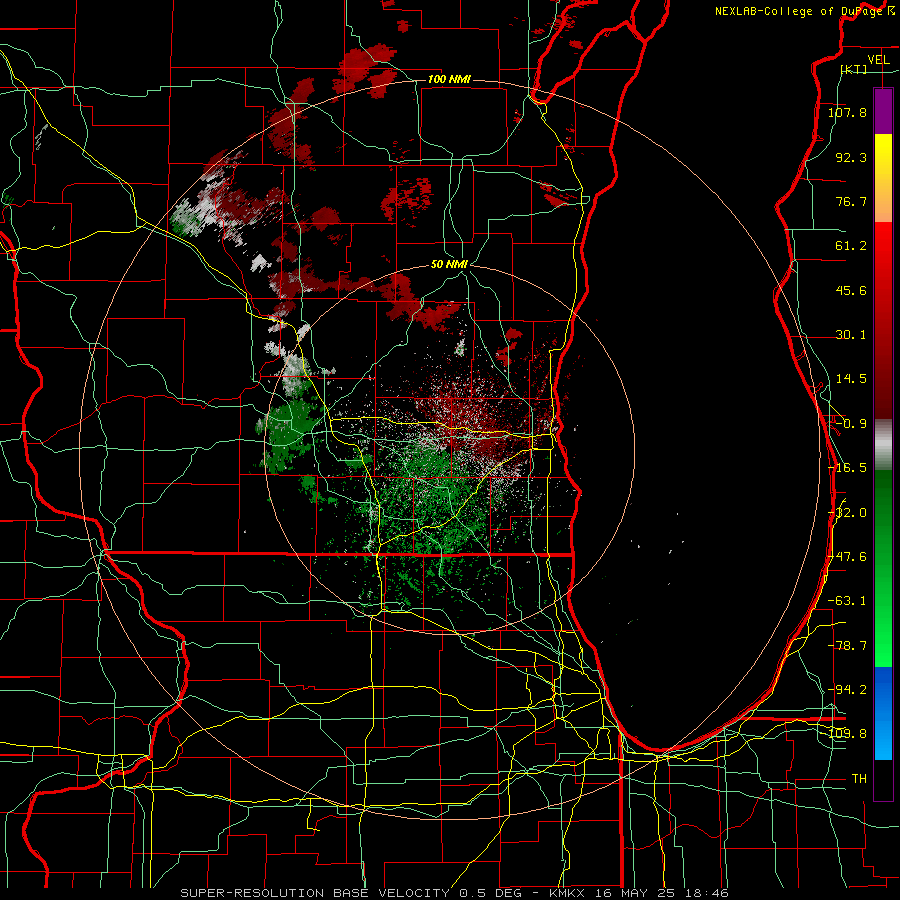Click the 30.1 velocity scale value
The width and height of the screenshot is (900, 900).
[x=851, y=335]
